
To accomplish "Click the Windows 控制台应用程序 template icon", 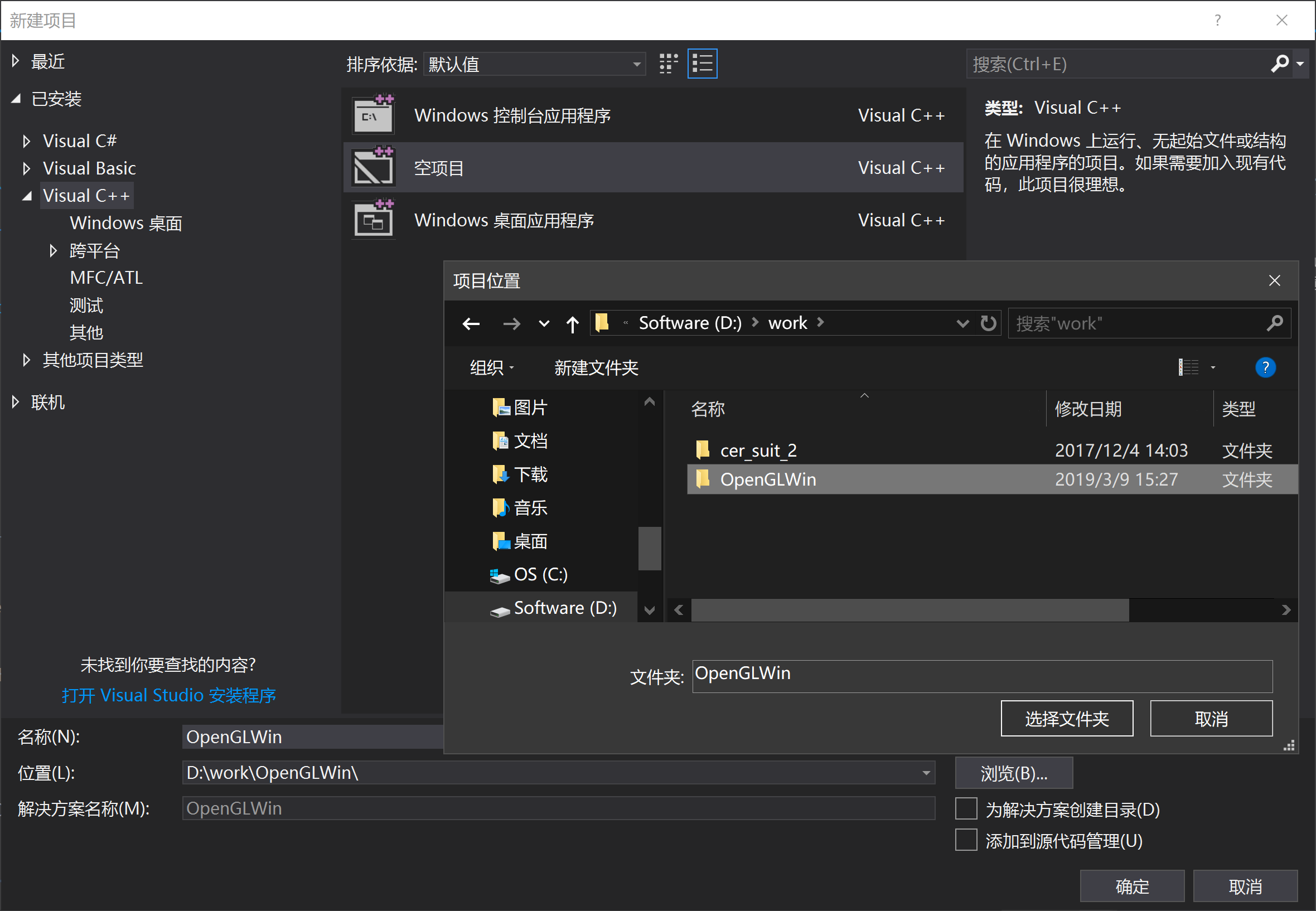I will 373,114.
